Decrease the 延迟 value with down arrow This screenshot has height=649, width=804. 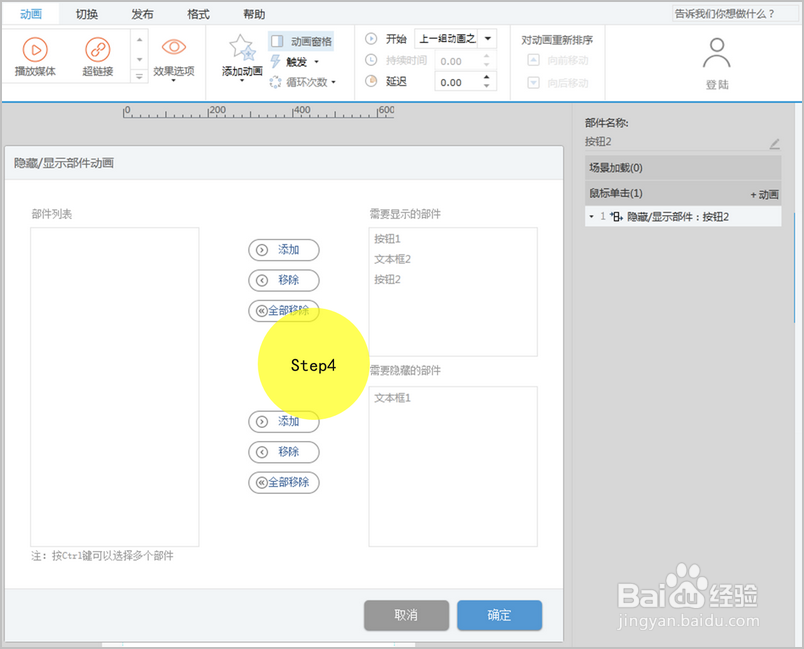(487, 86)
